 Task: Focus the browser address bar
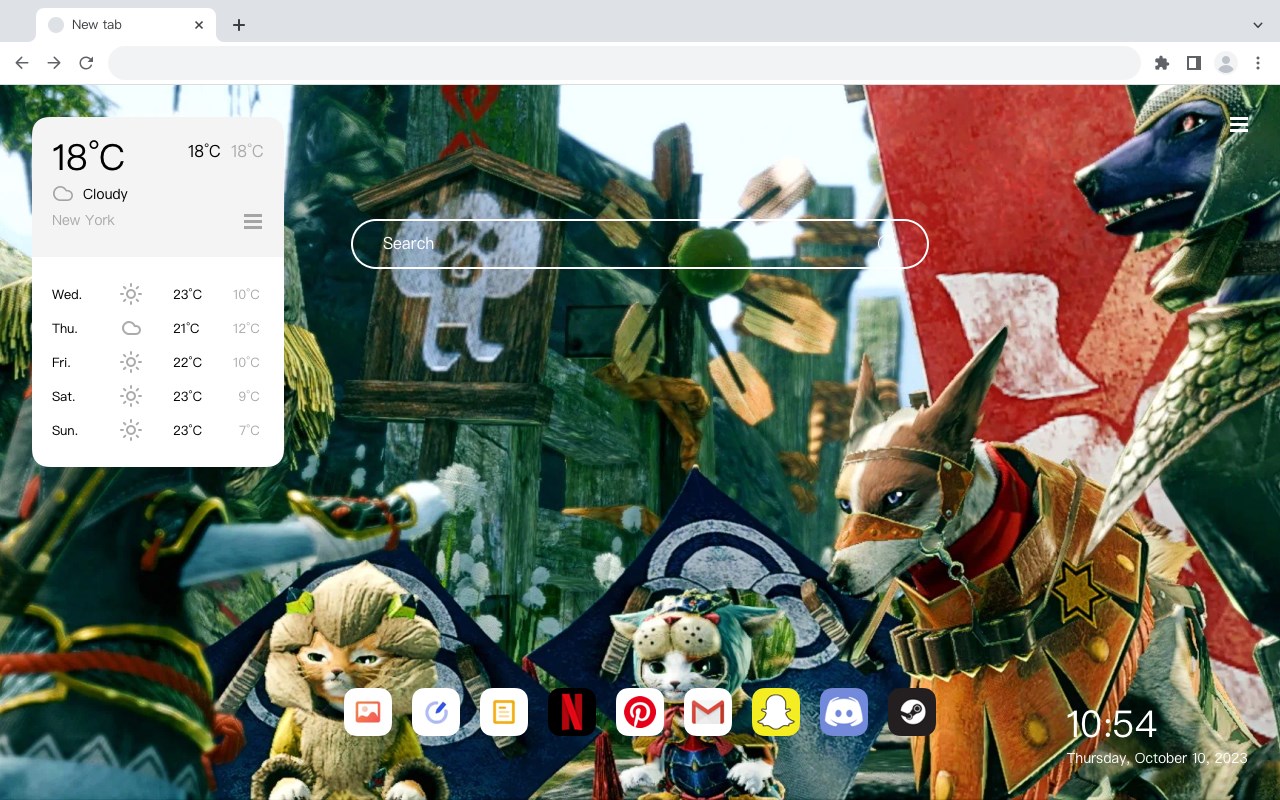pyautogui.click(x=624, y=63)
